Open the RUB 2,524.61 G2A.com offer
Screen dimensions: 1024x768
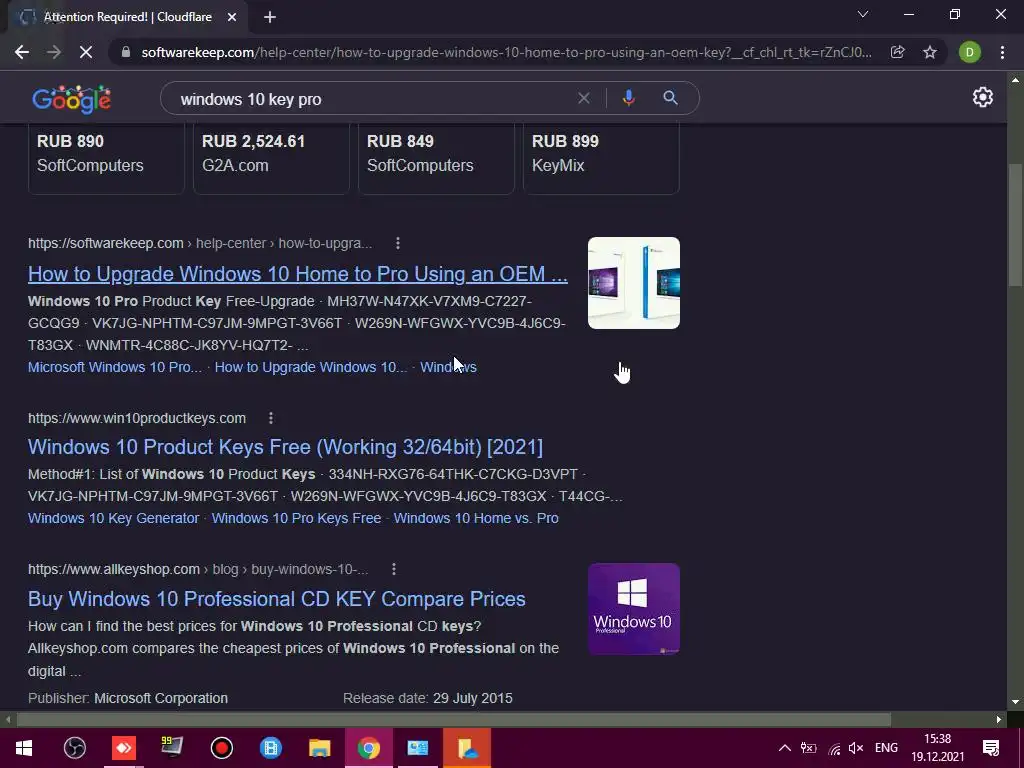pyautogui.click(x=271, y=158)
